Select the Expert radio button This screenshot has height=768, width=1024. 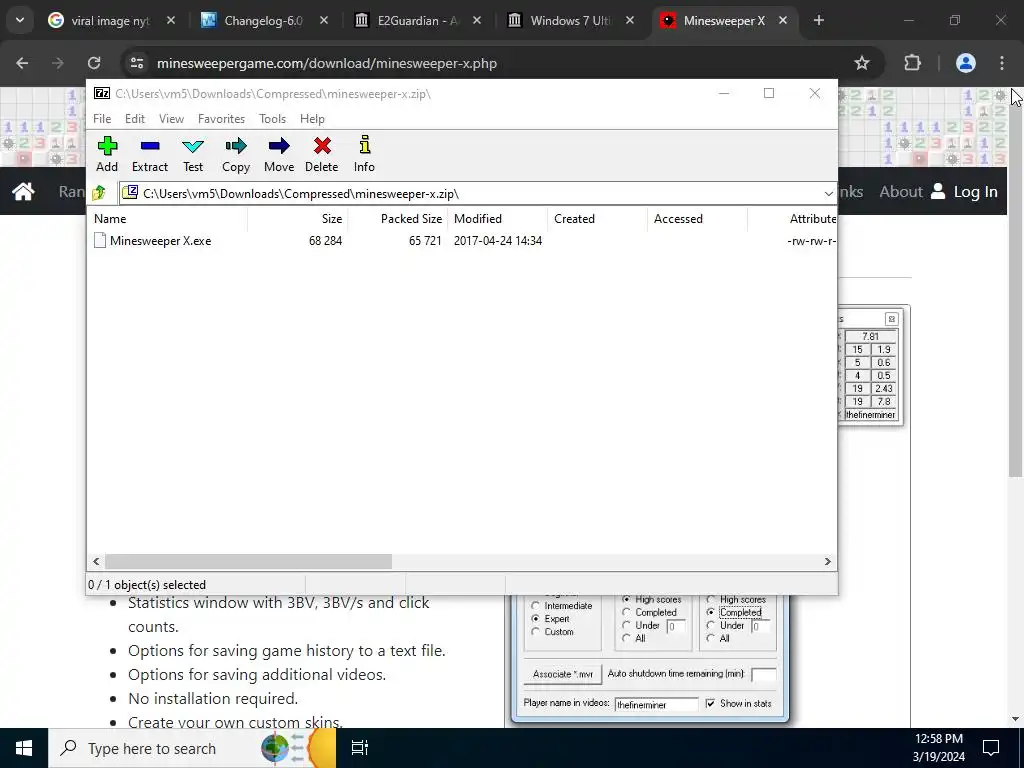click(536, 618)
